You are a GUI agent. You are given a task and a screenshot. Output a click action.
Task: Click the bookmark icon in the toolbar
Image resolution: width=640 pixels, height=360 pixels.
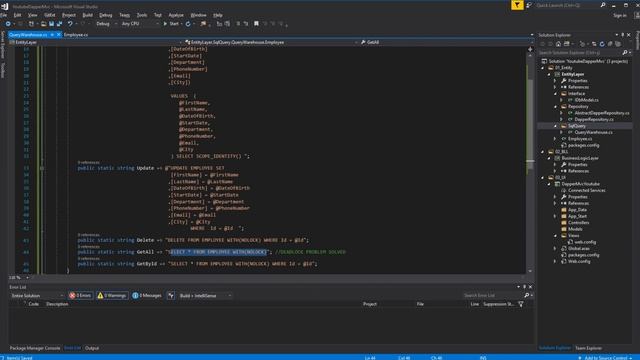pyautogui.click(x=256, y=24)
